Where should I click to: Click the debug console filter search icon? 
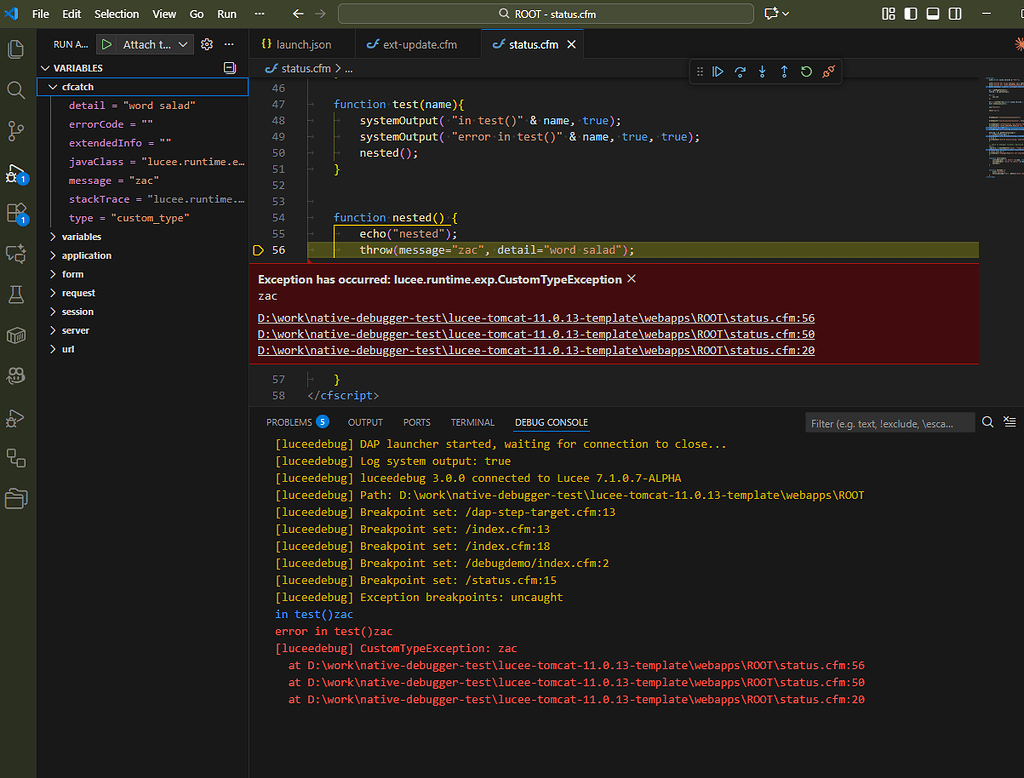987,422
